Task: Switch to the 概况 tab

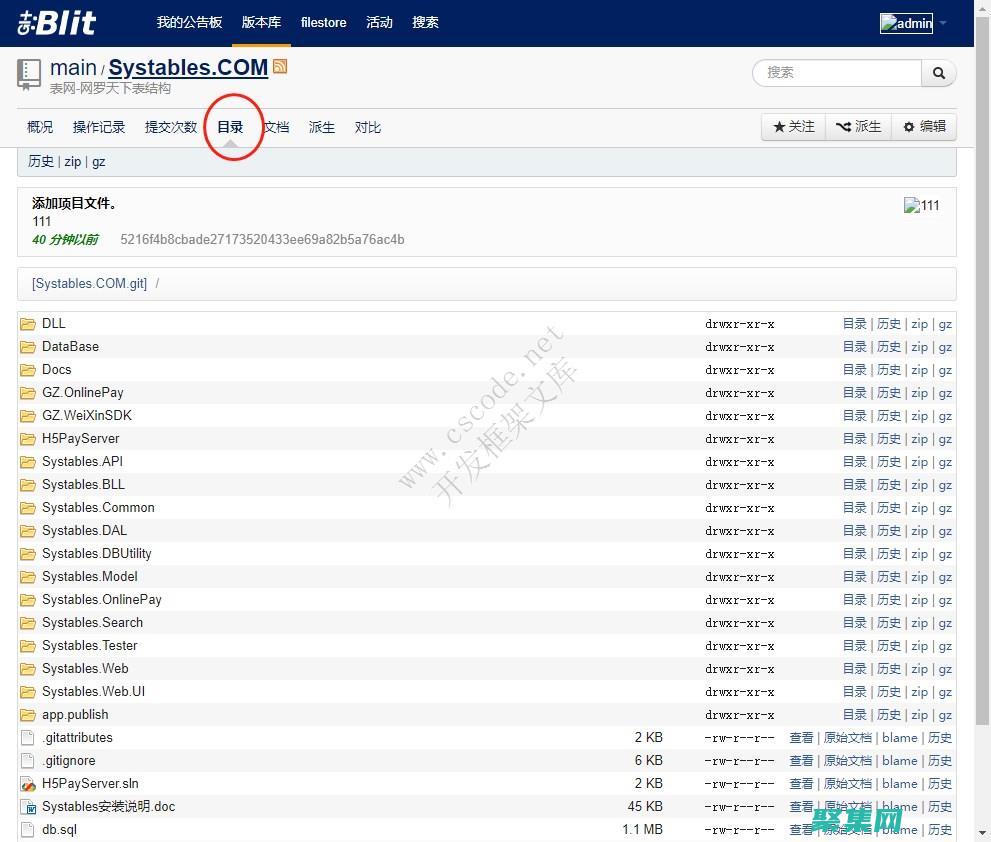Action: point(40,127)
